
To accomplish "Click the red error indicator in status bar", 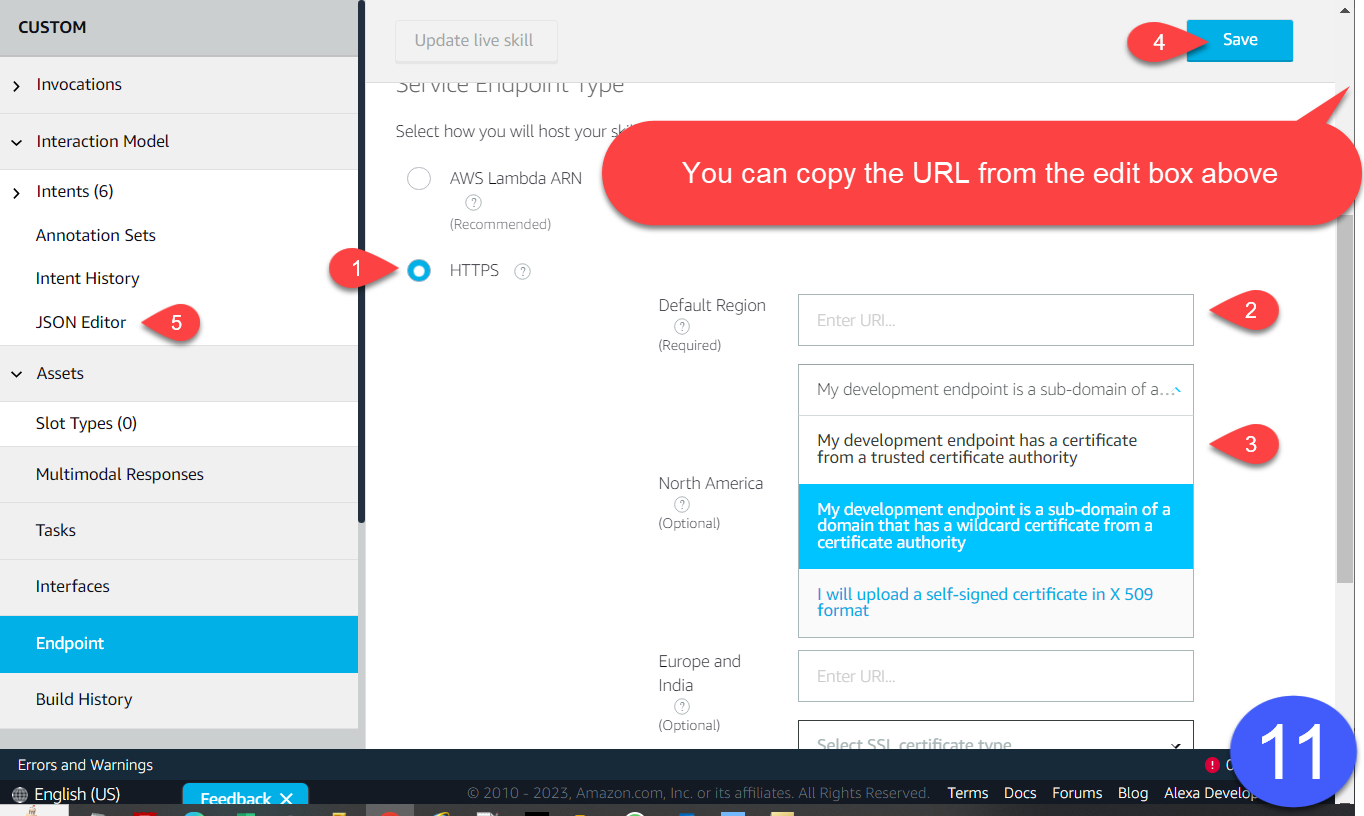I will pos(1212,765).
